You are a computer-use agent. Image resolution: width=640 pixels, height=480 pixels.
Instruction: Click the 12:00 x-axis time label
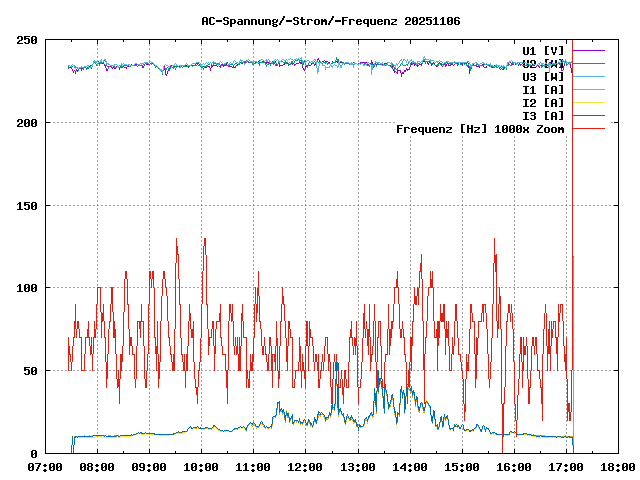(305, 467)
